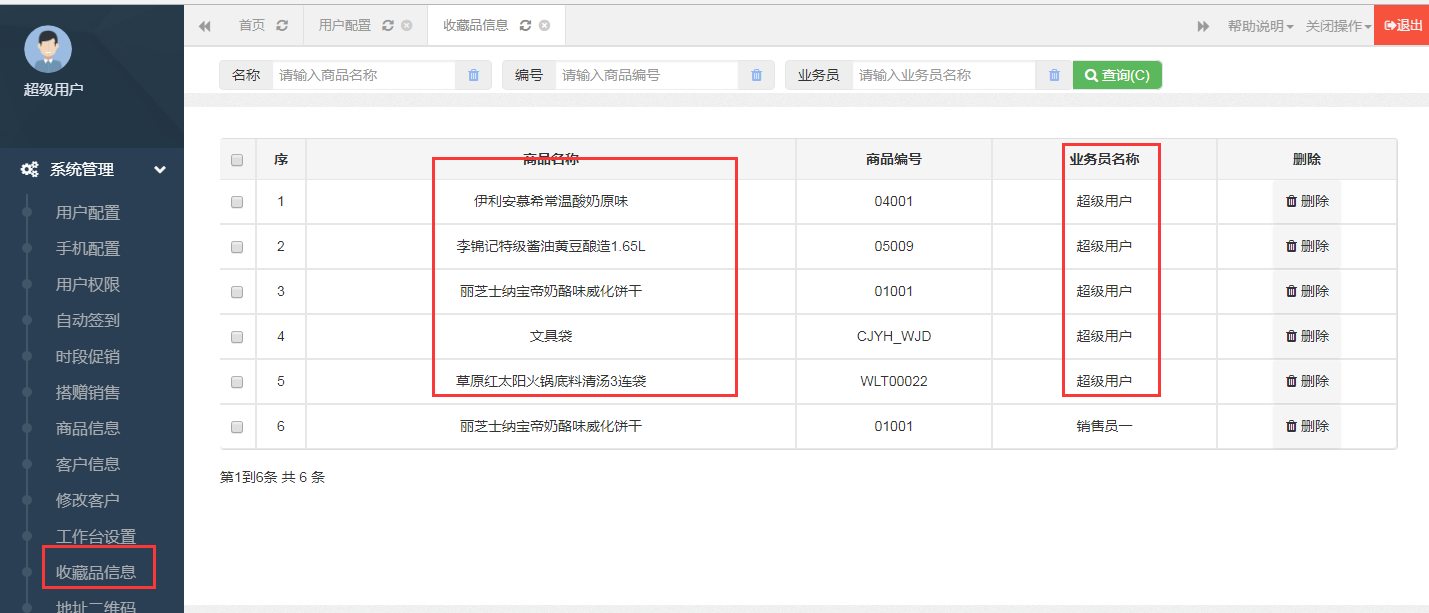The height and width of the screenshot is (613, 1429).
Task: Delete row 3 丽芝士纳宝帝奶酪味威化饼干
Action: pyautogui.click(x=1307, y=291)
